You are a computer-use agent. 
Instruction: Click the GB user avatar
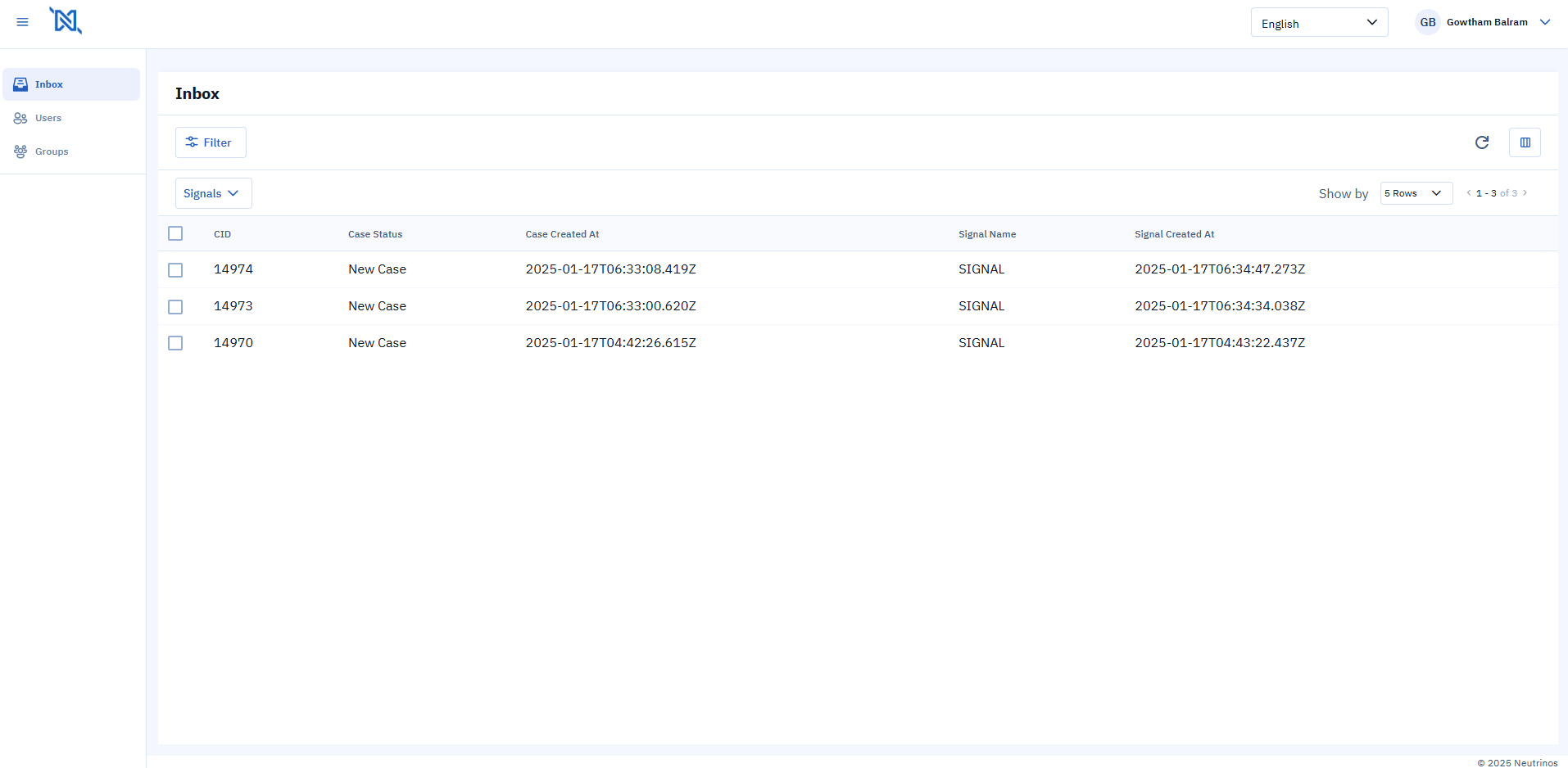[x=1427, y=22]
